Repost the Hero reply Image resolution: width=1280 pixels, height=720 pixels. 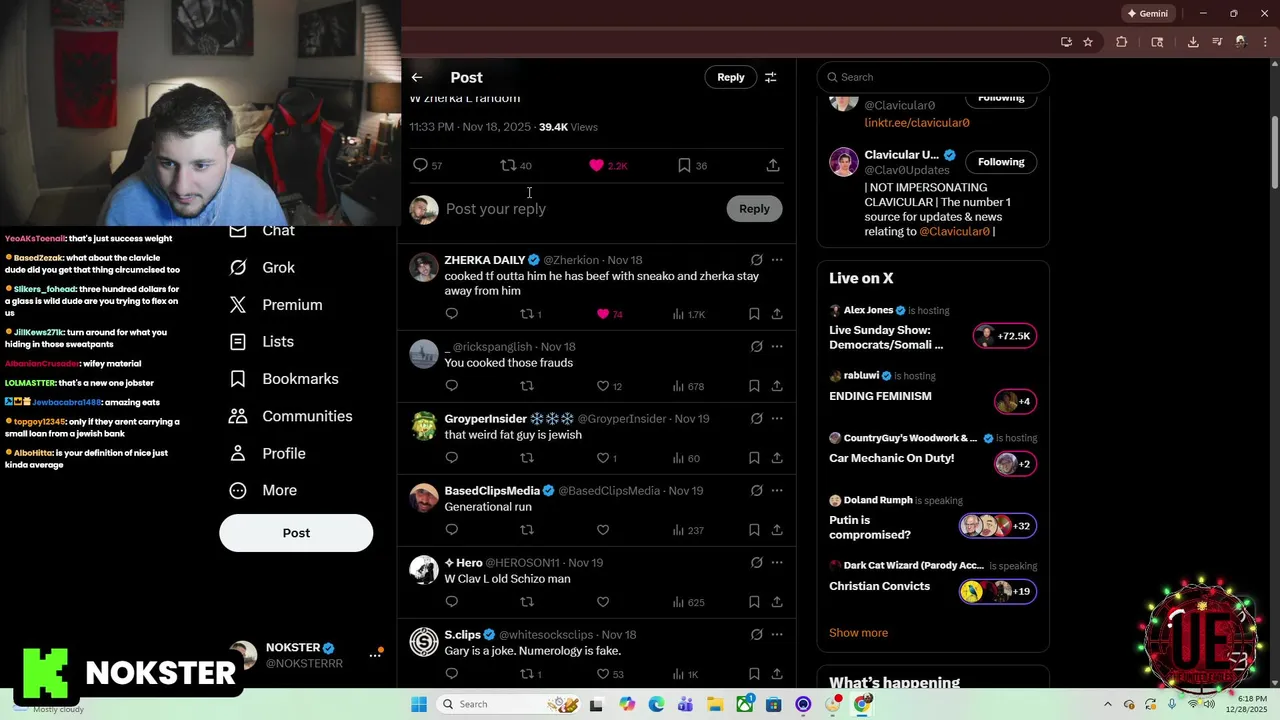tap(527, 602)
